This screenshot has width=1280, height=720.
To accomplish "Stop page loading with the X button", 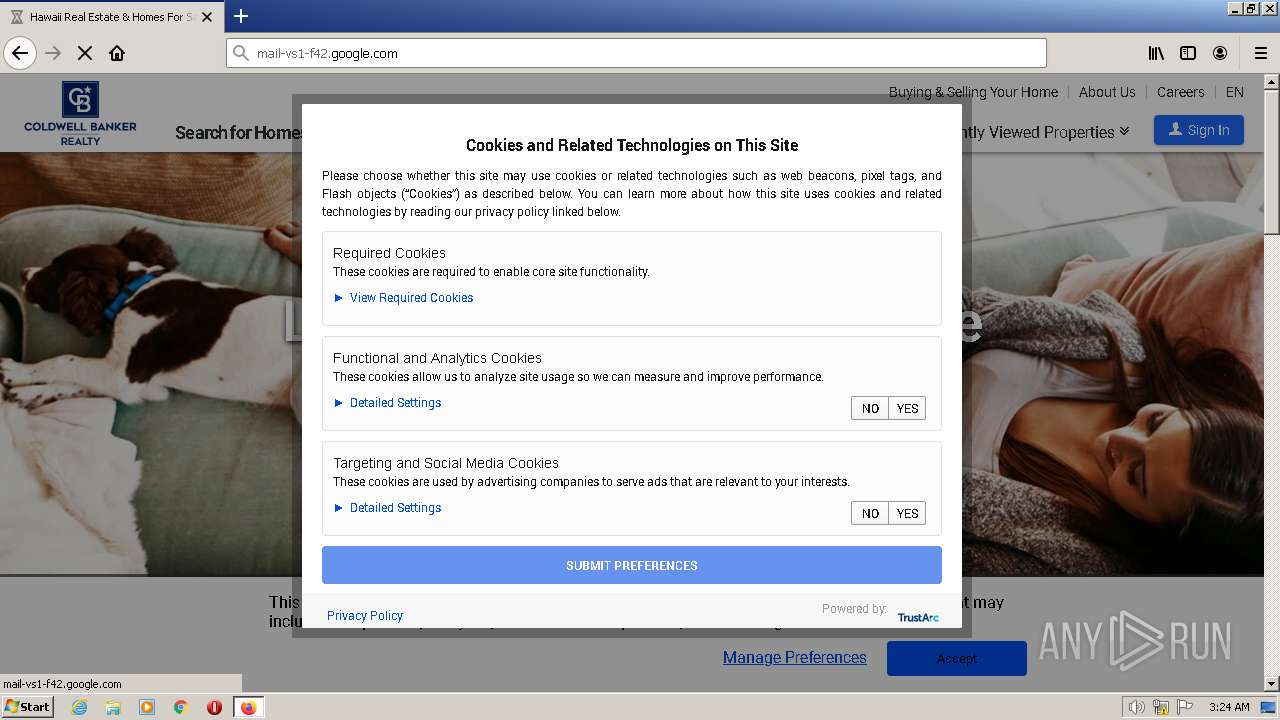I will coord(85,53).
